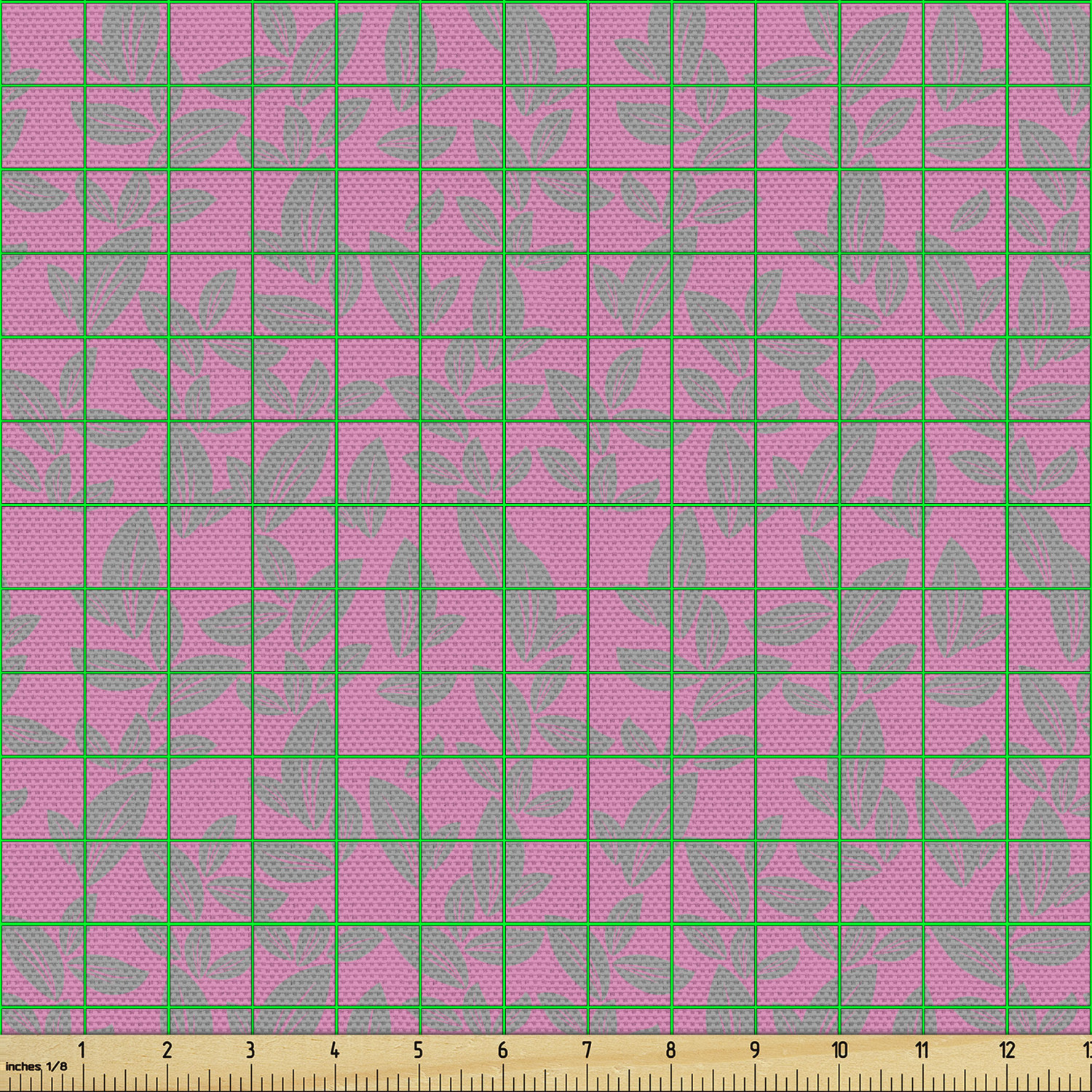Click the ruler number 1 mark
The height and width of the screenshot is (1092, 1092).
click(x=82, y=1051)
